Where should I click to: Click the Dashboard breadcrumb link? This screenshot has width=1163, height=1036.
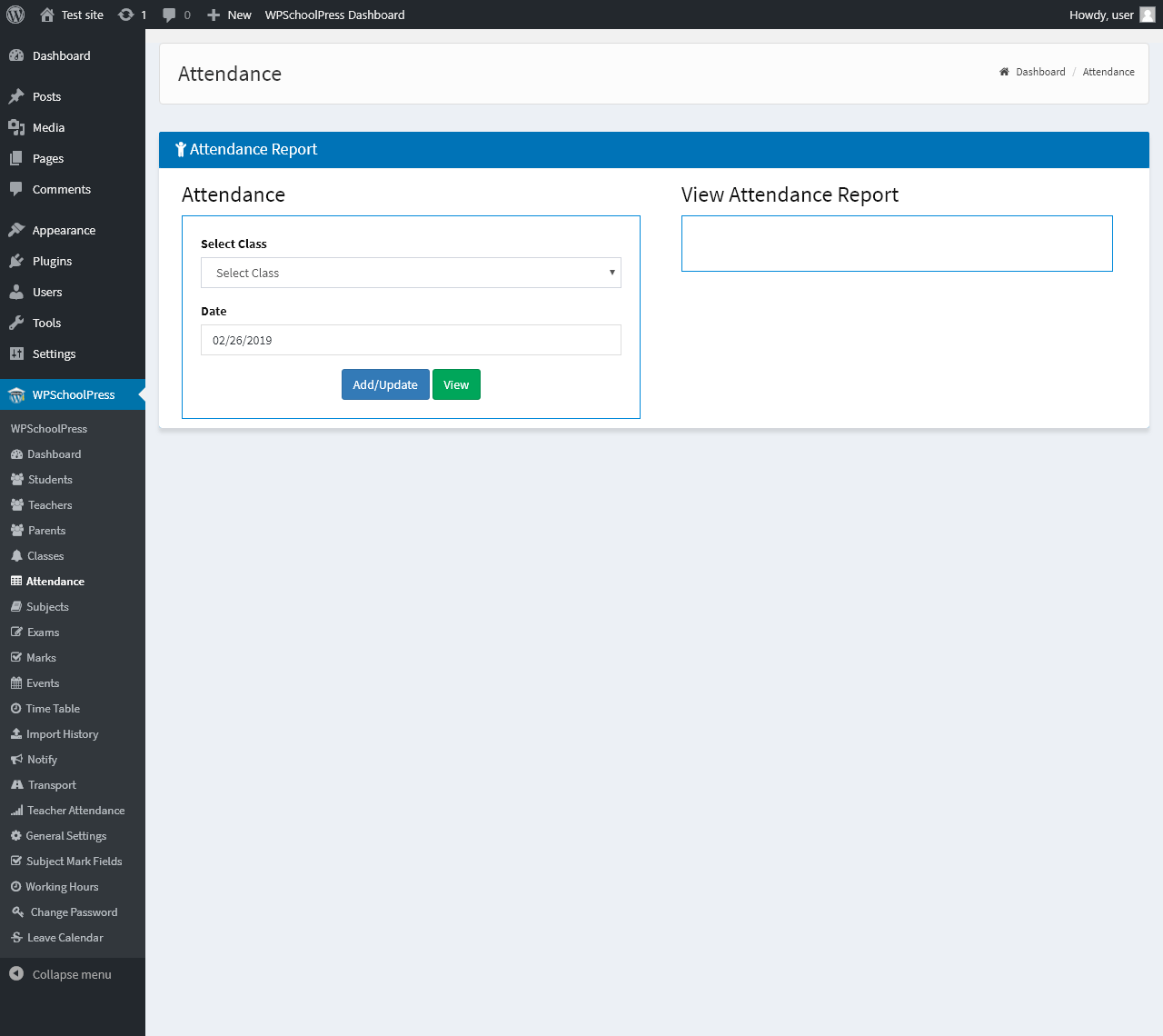[1040, 72]
